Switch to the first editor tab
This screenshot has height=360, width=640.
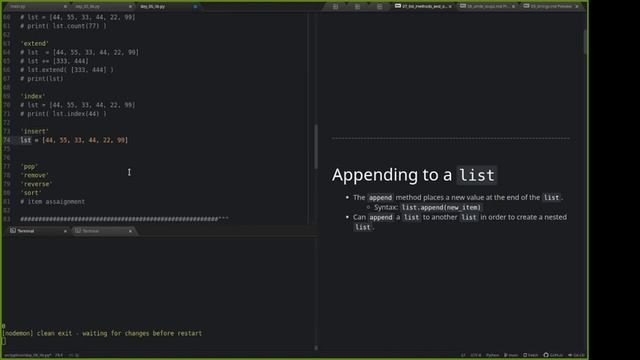point(37,7)
